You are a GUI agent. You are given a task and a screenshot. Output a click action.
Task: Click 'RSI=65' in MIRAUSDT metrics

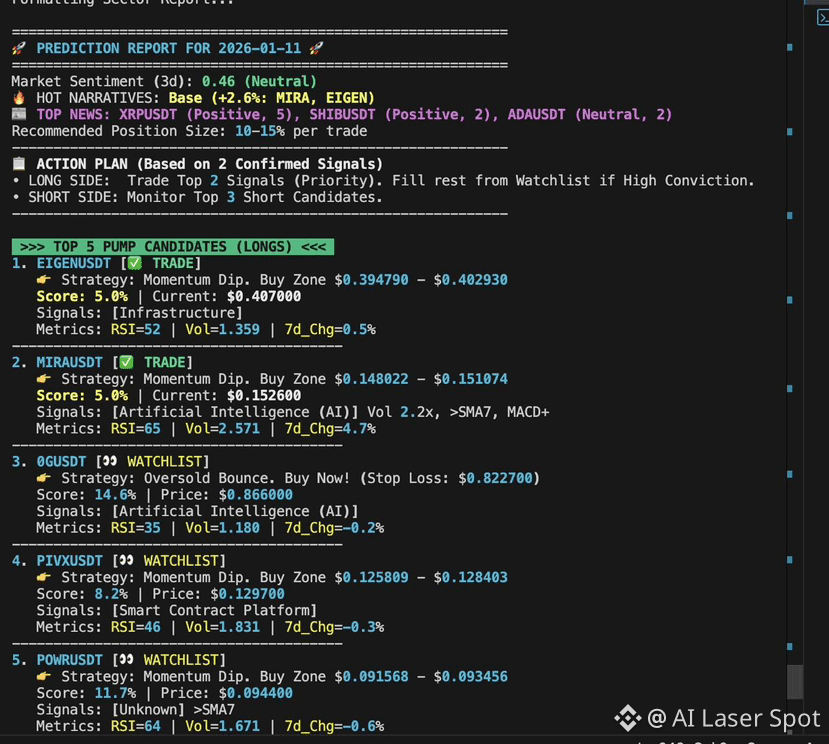pos(135,428)
